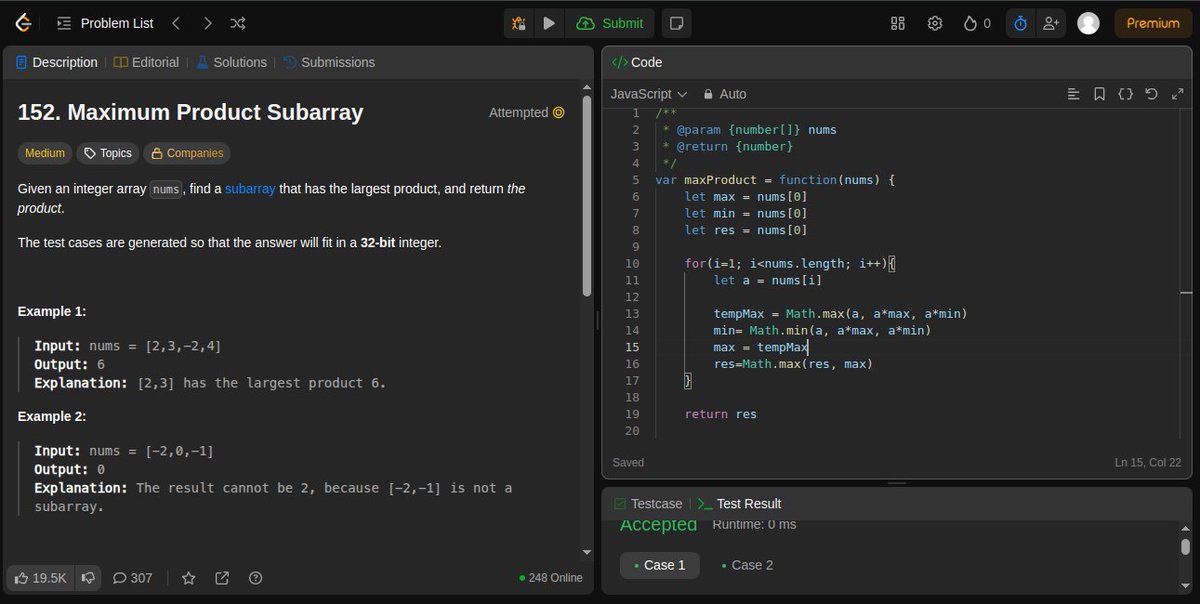Image resolution: width=1200 pixels, height=604 pixels.
Task: Click the debugger bug icon
Action: point(518,23)
